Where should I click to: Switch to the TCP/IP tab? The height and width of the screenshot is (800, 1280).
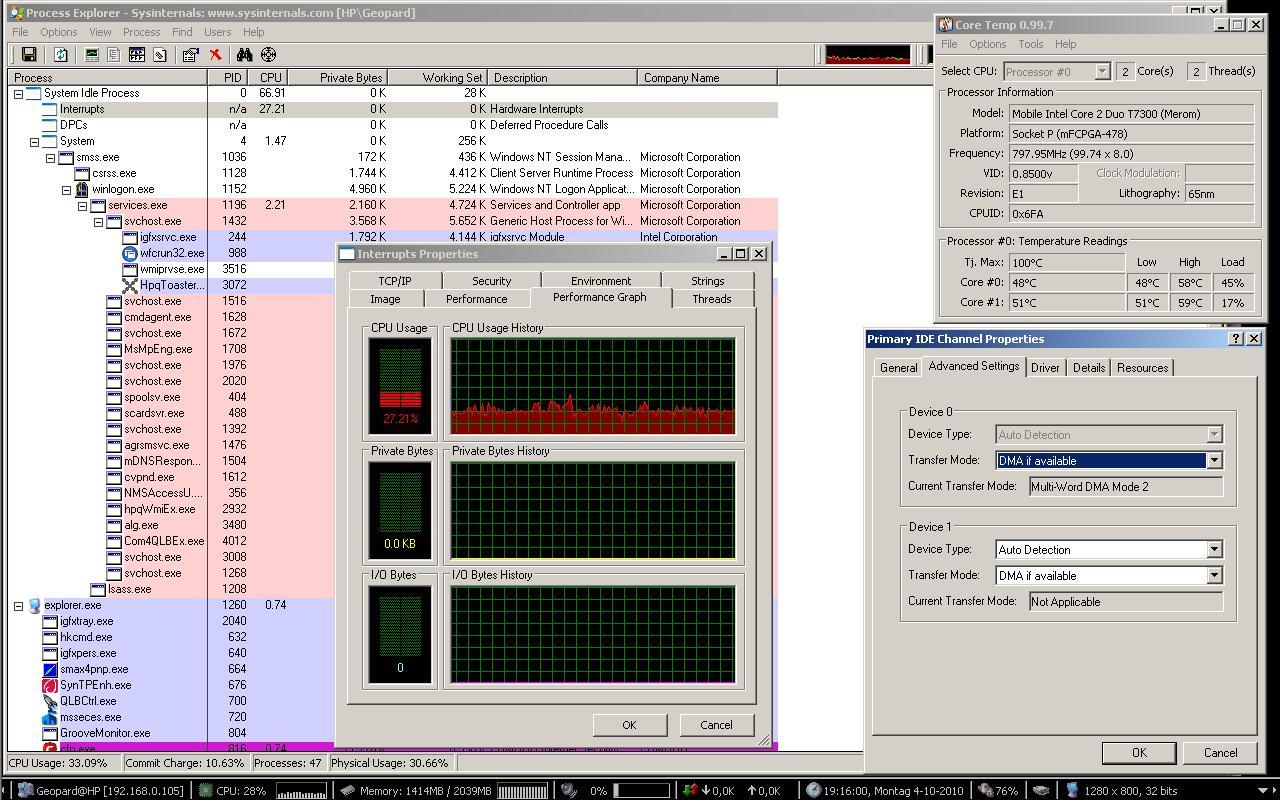[394, 281]
